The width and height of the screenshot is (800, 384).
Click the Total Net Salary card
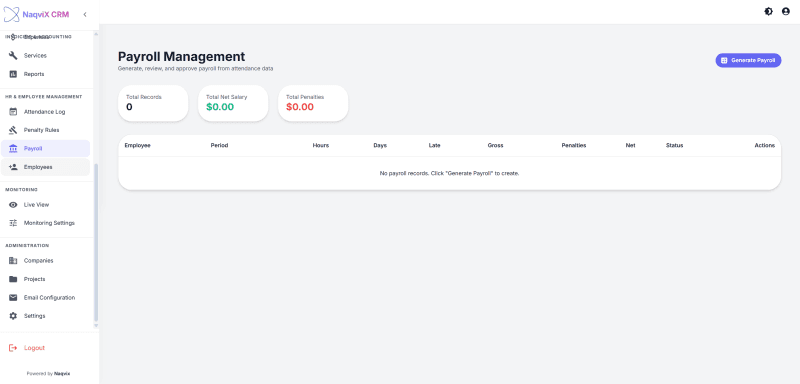(233, 103)
